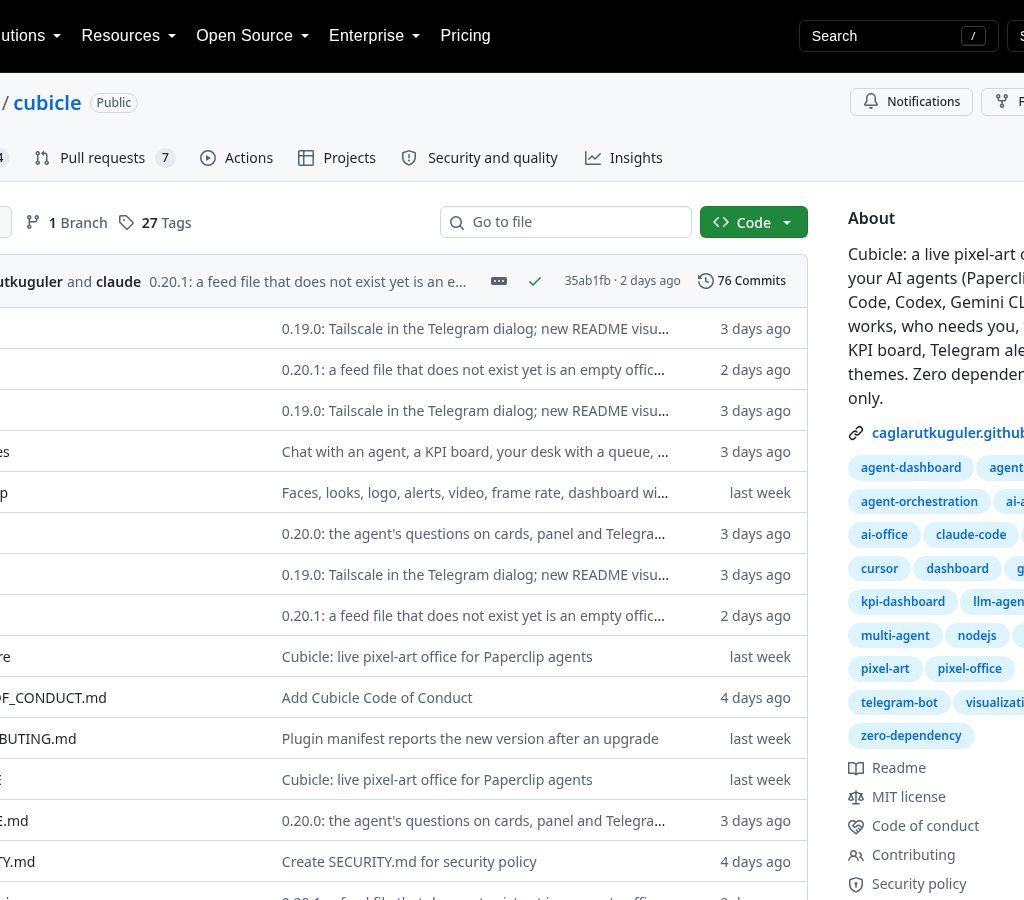Expand the Open Source menu
The height and width of the screenshot is (900, 1024).
[x=252, y=35]
